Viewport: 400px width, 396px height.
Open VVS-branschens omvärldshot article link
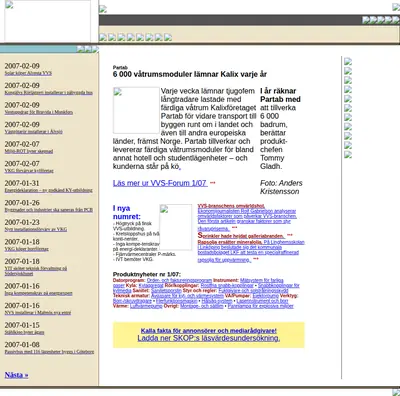click(x=231, y=206)
